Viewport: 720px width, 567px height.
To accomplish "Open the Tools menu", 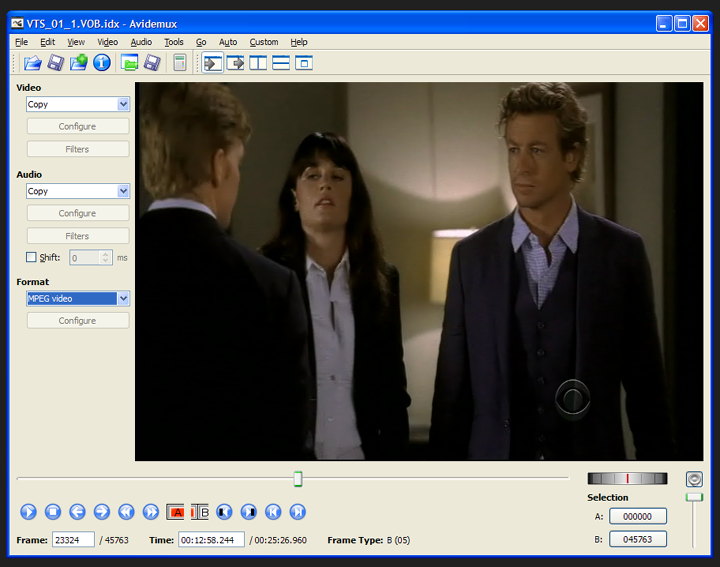I will [174, 42].
